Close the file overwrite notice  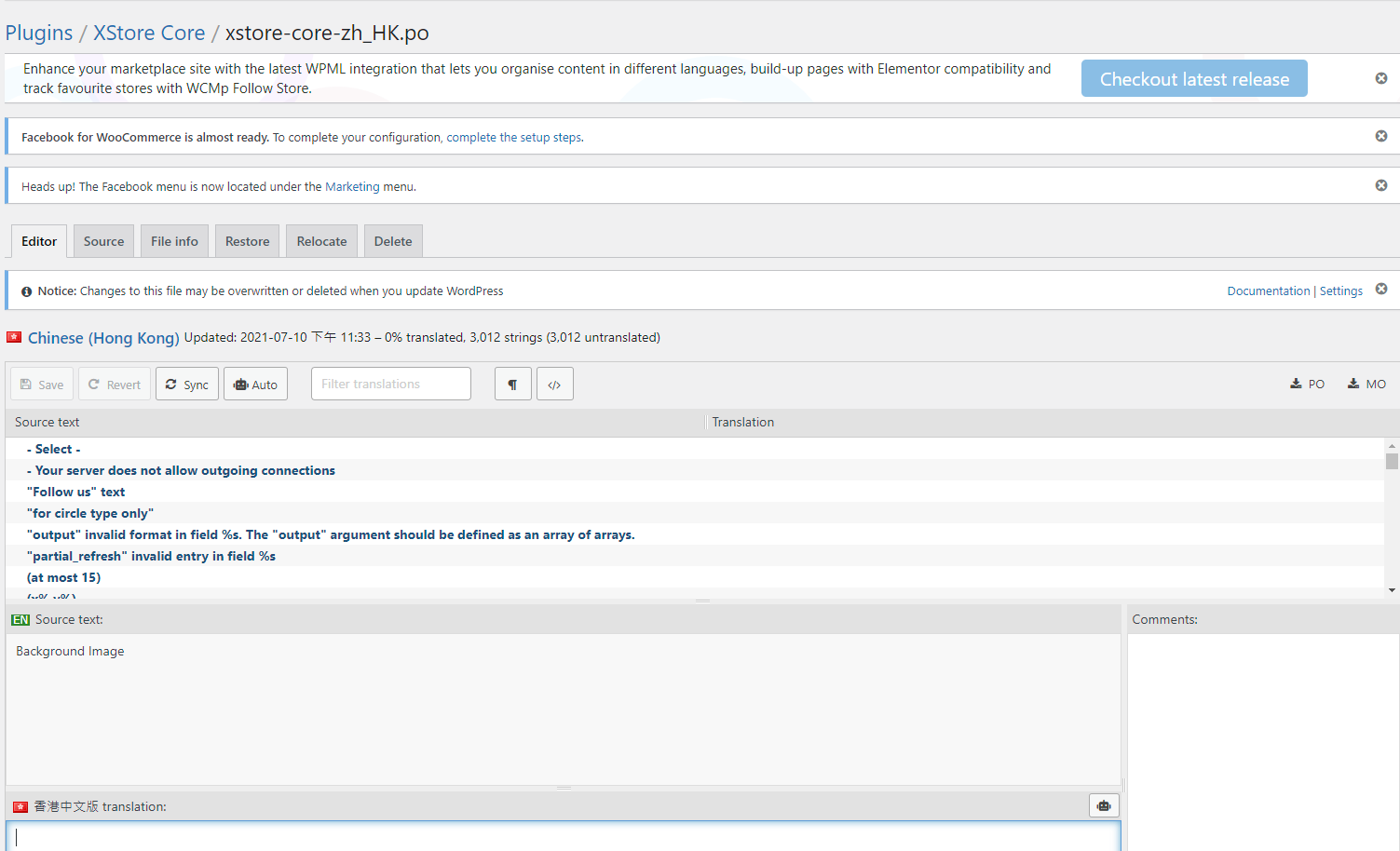1381,290
